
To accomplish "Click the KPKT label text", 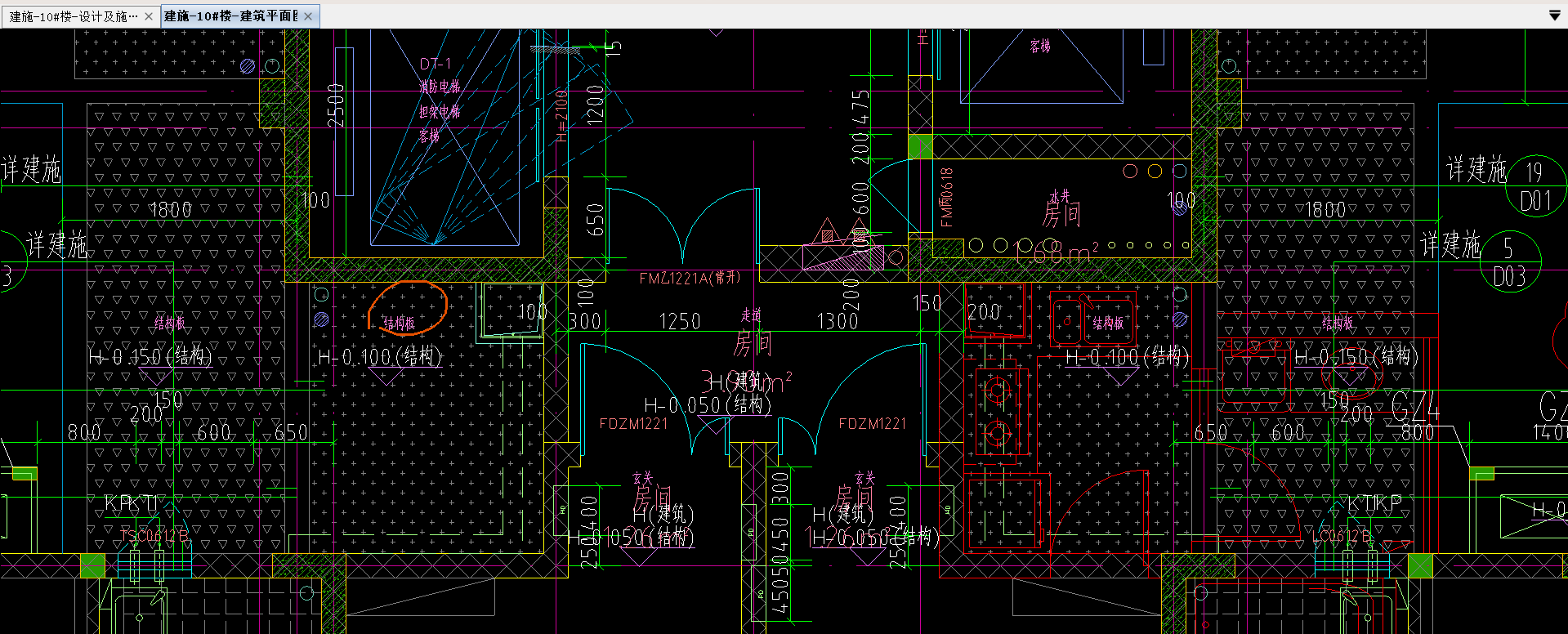I will point(130,503).
